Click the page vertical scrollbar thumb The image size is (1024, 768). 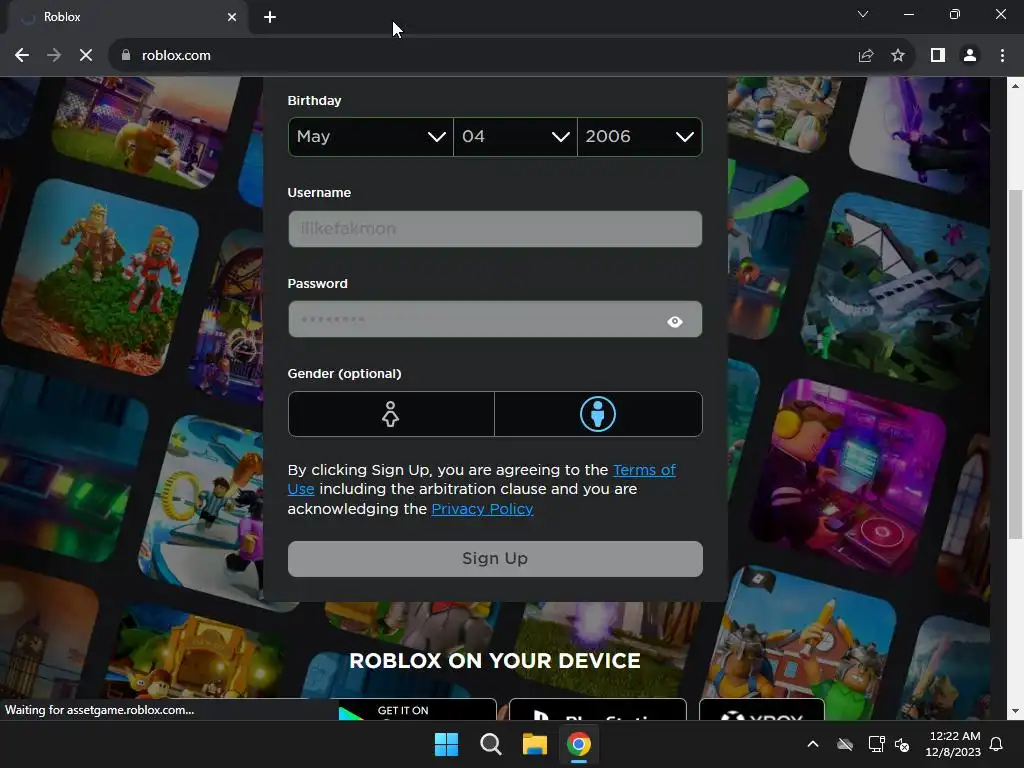(1015, 364)
